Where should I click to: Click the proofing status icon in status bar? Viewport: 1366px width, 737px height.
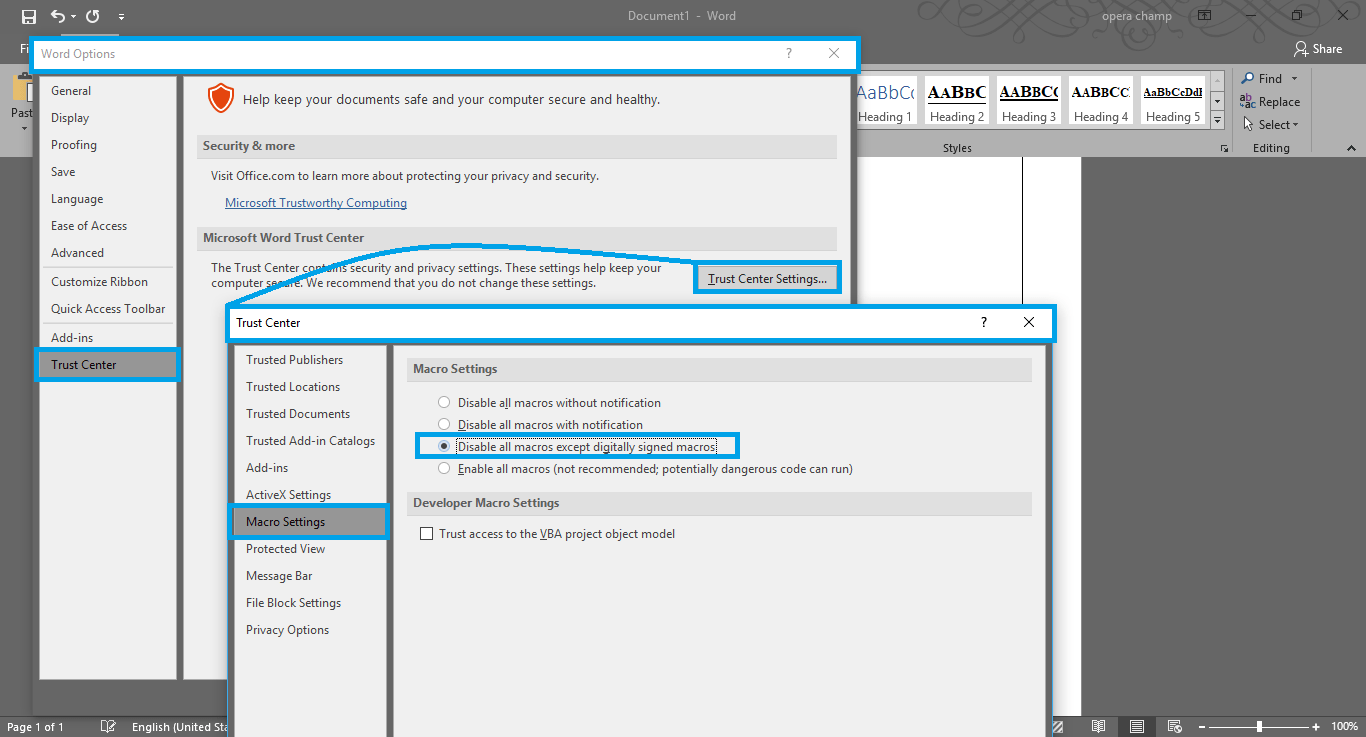point(108,726)
